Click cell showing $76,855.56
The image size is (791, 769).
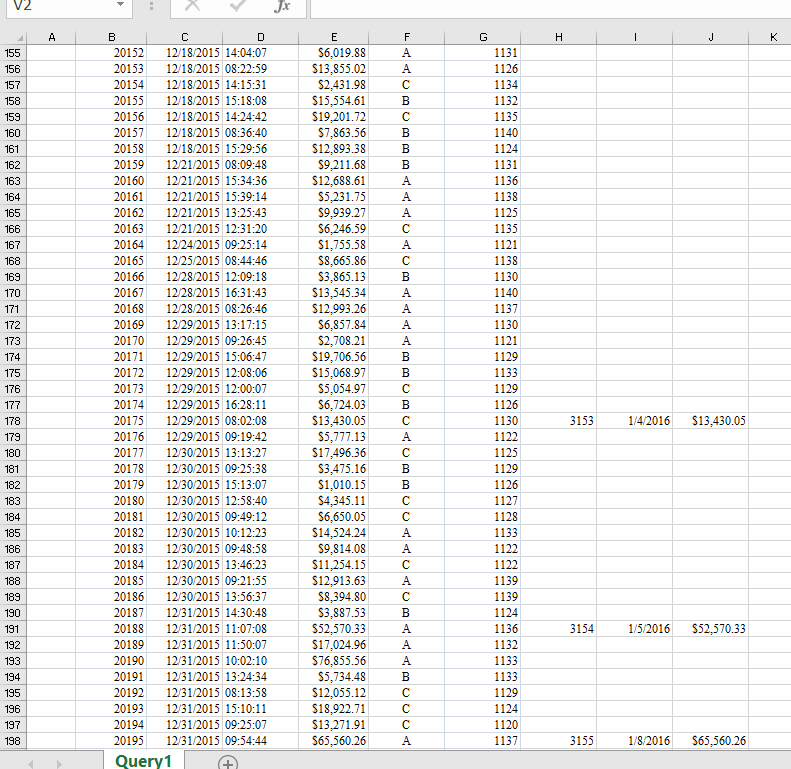pos(334,661)
